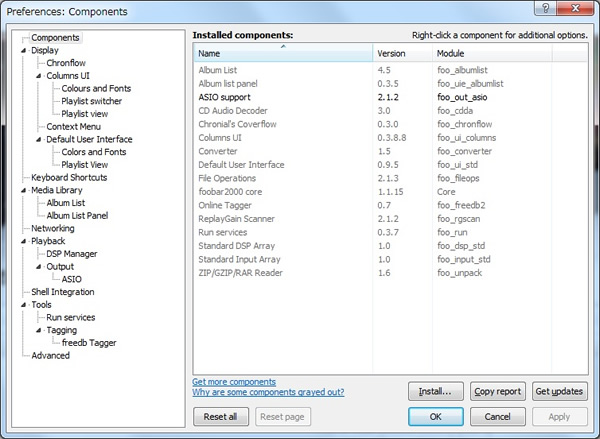Open Colours and Fonts under Columns UI
The height and width of the screenshot is (439, 600).
96,88
